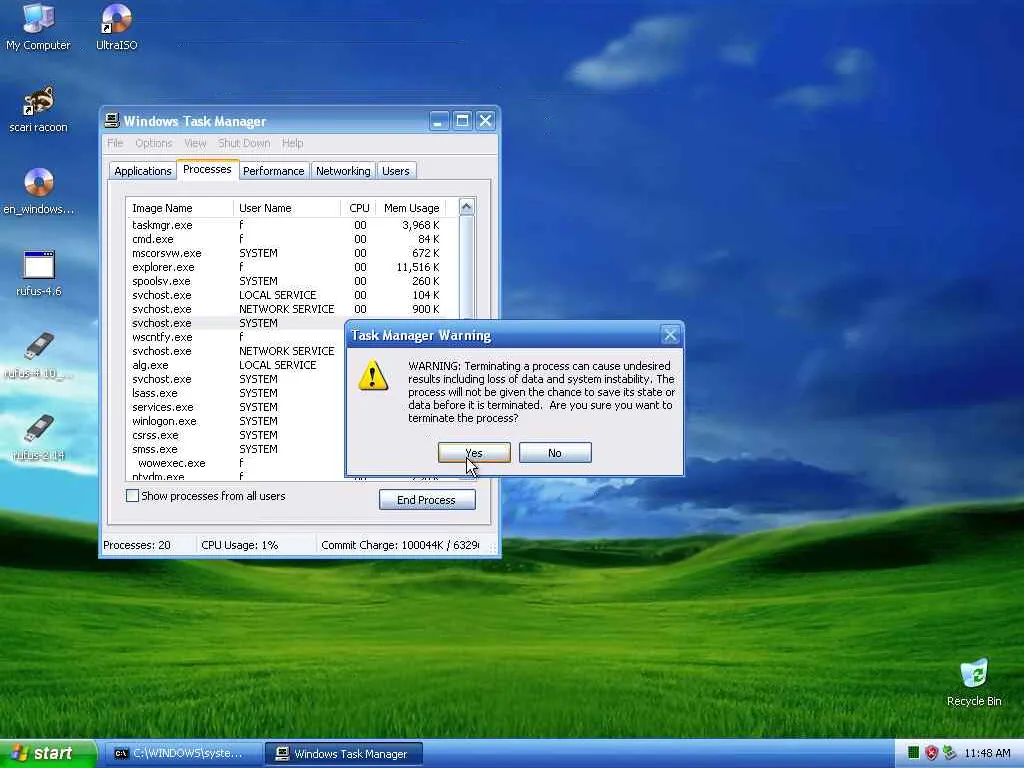Click the CPU Usage: 1% status entry
Screen dimensions: 1024x768
255,545
